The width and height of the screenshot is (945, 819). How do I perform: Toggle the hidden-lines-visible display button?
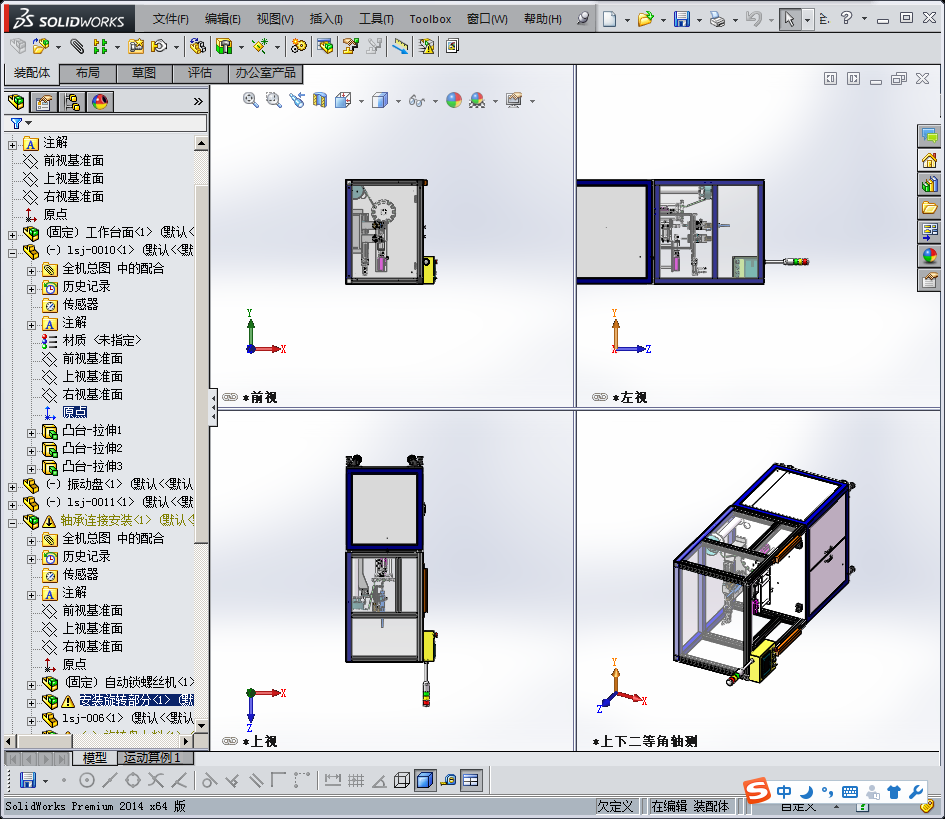[402, 780]
